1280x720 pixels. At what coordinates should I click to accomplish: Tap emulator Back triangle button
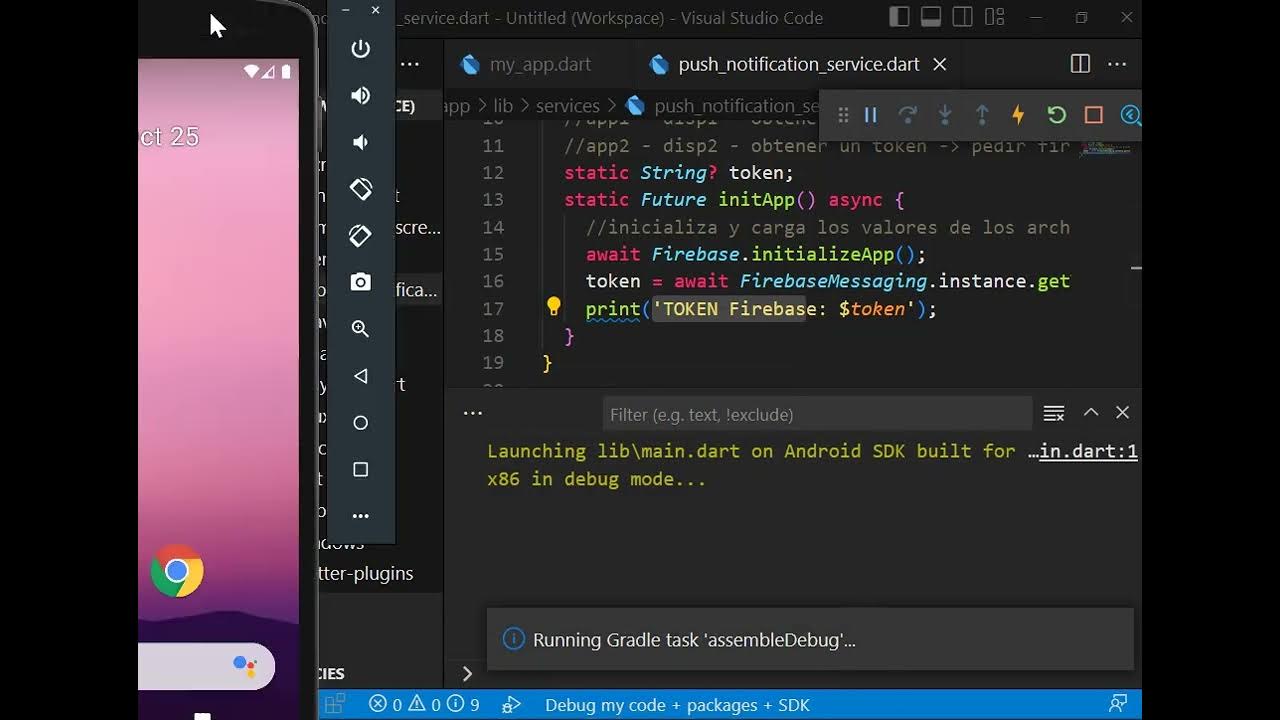(361, 376)
